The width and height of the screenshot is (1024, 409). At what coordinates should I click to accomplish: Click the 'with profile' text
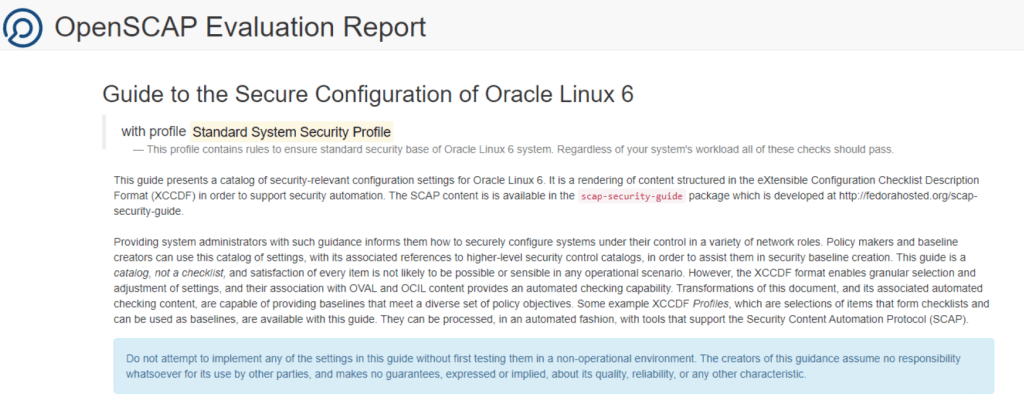point(153,132)
